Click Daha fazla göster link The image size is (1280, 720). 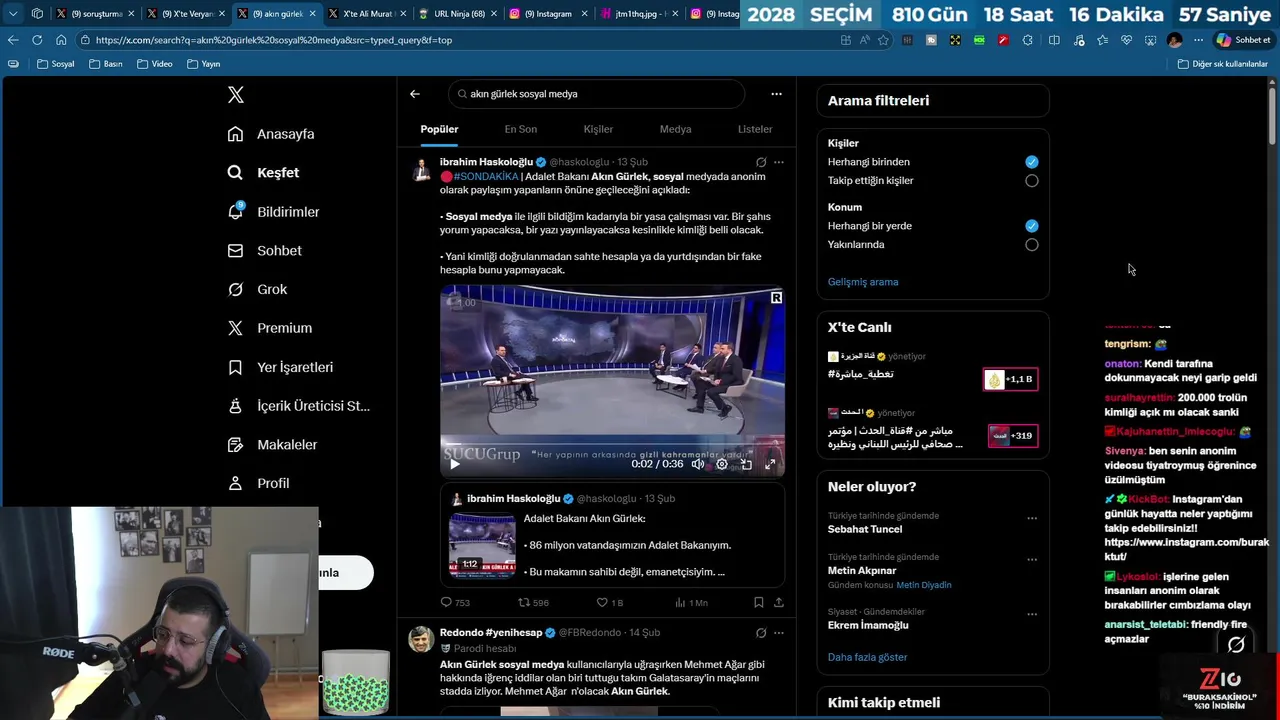(x=867, y=658)
